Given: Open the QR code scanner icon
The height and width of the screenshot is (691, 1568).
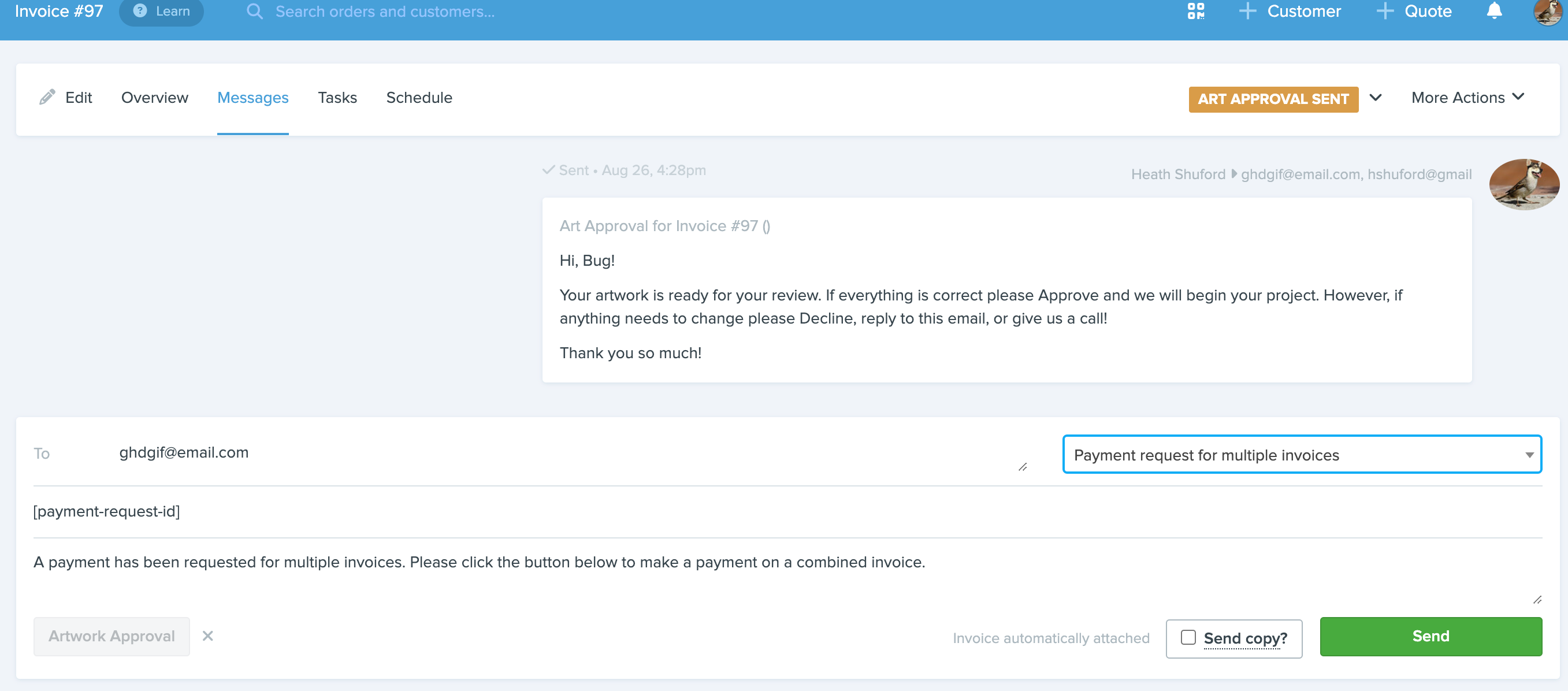Looking at the screenshot, I should click(1195, 12).
